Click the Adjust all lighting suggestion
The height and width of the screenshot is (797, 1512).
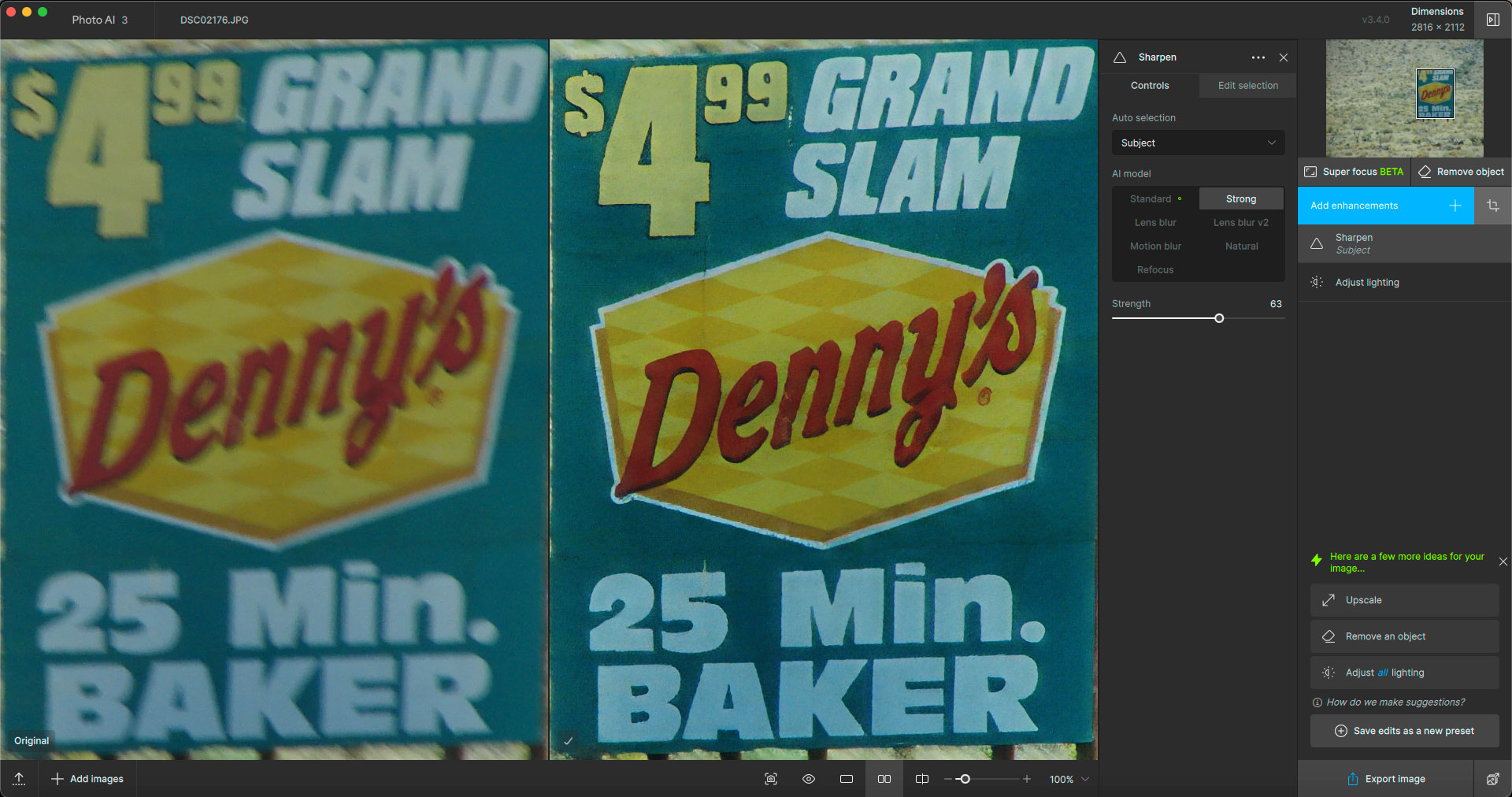point(1405,673)
